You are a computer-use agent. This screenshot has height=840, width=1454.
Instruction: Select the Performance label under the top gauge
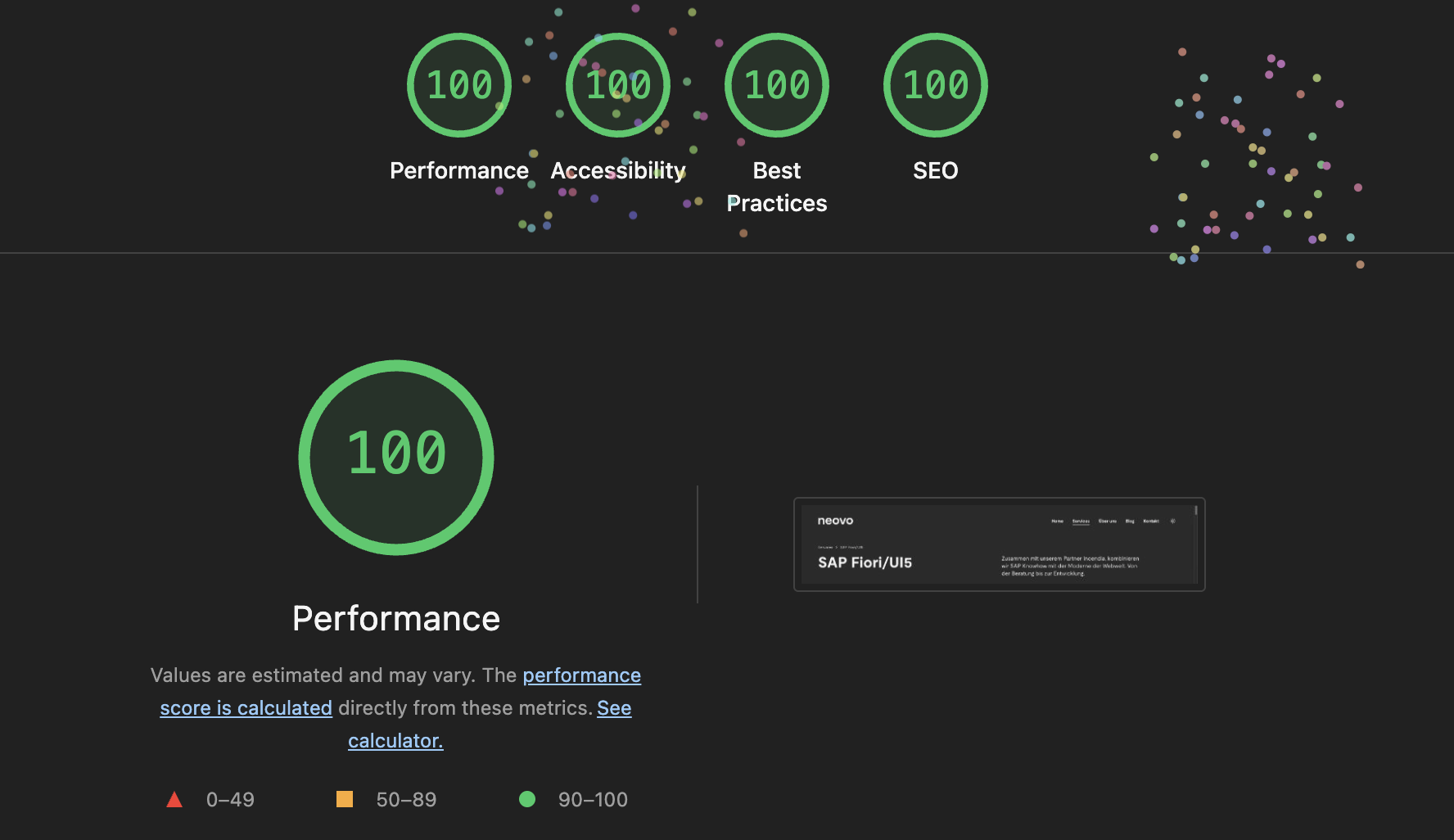click(459, 170)
